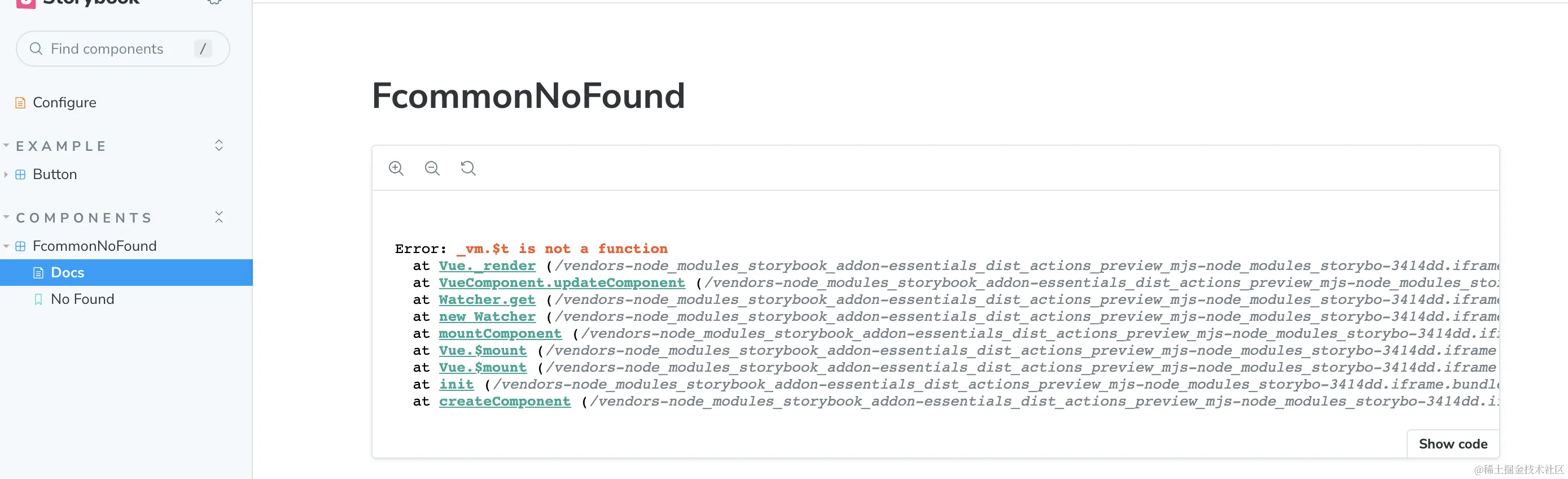Viewport: 1568px width, 479px height.
Task: Focus the Find components search field
Action: coord(123,49)
